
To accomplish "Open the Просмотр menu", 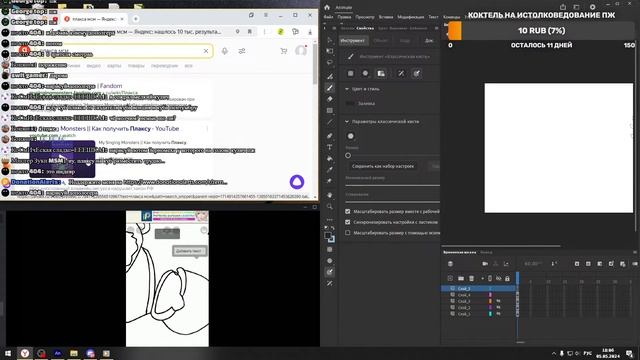I will 365,17.
